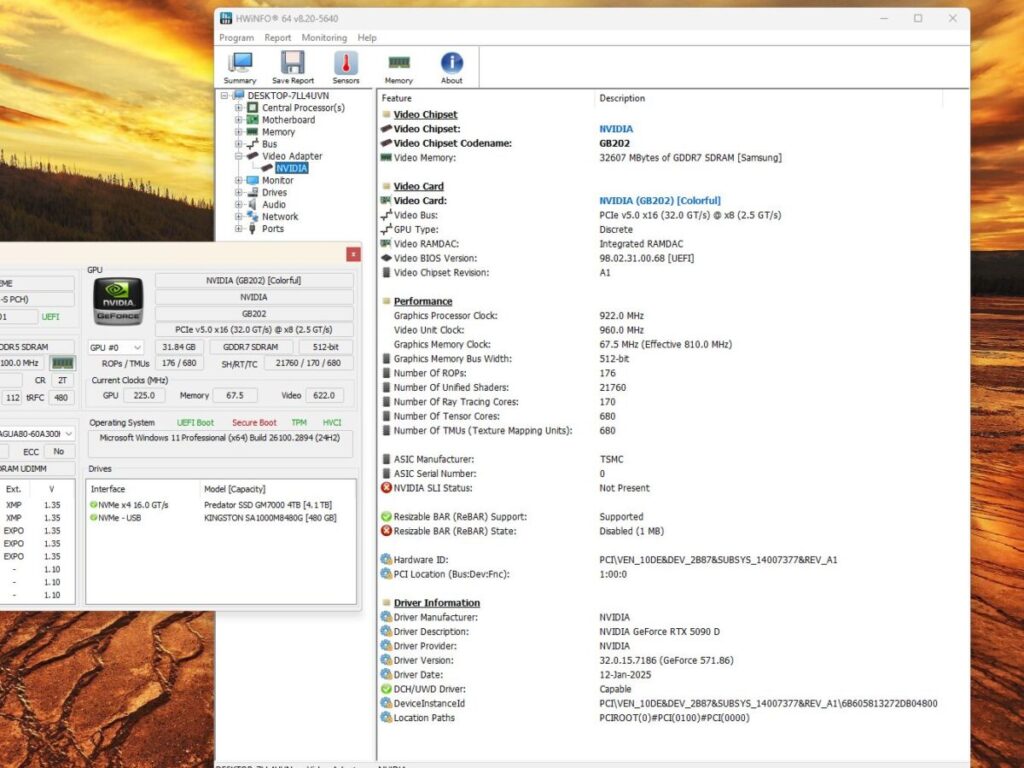Click the NVIDIA GeForce logo in GPU panel

point(118,302)
